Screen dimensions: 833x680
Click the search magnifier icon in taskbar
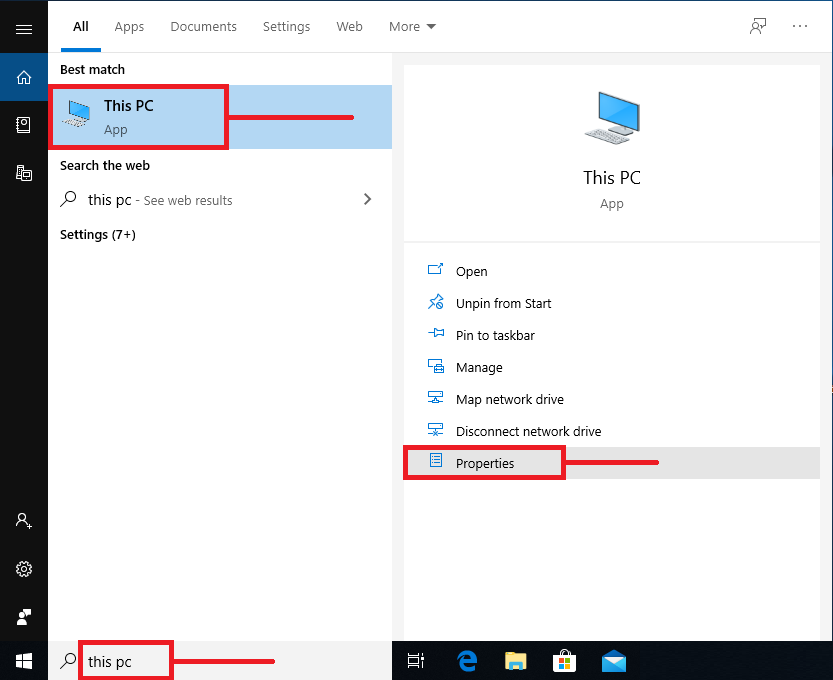coord(69,661)
